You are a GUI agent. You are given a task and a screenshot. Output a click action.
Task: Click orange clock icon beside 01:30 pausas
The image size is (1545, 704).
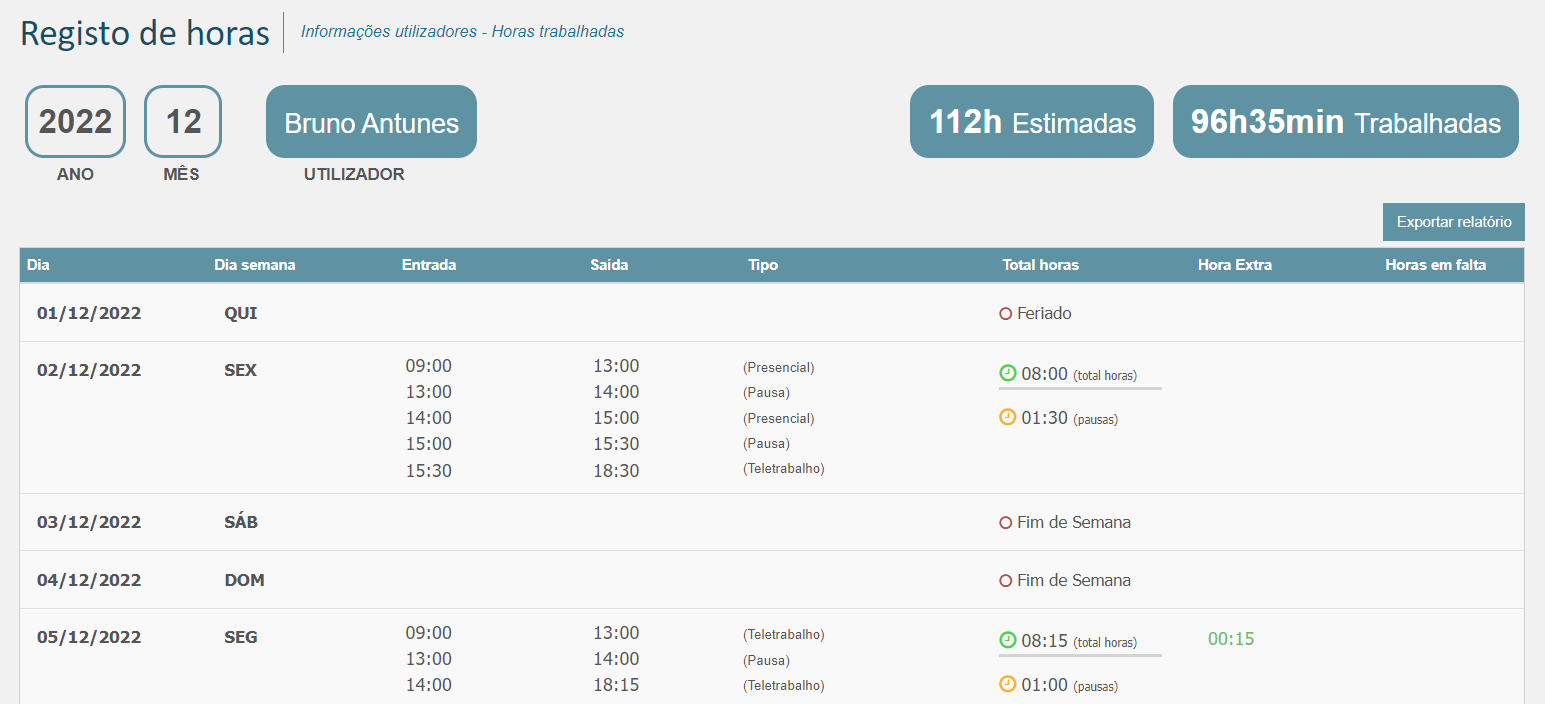(1007, 417)
